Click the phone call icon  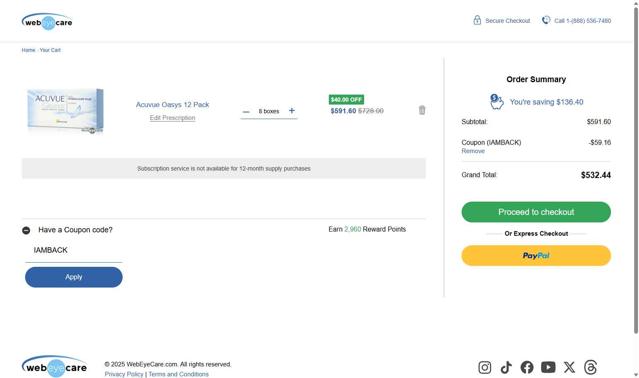(546, 20)
